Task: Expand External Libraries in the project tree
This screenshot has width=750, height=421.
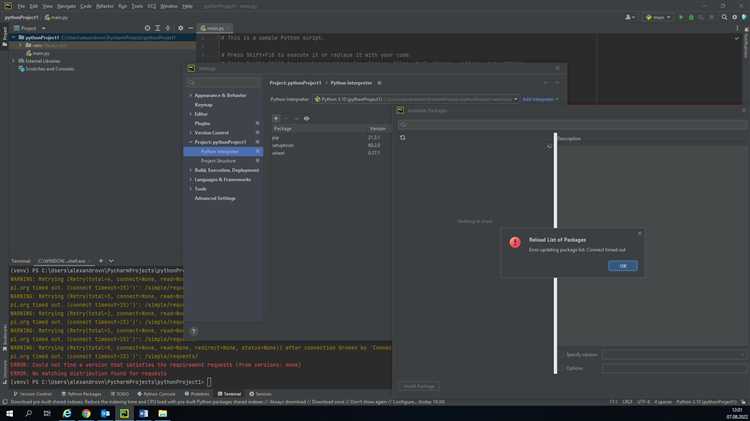Action: coord(13,61)
